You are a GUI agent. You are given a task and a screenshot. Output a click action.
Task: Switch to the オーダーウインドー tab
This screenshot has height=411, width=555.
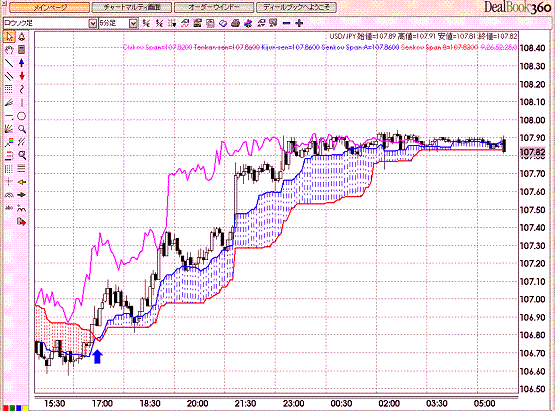(x=214, y=7)
